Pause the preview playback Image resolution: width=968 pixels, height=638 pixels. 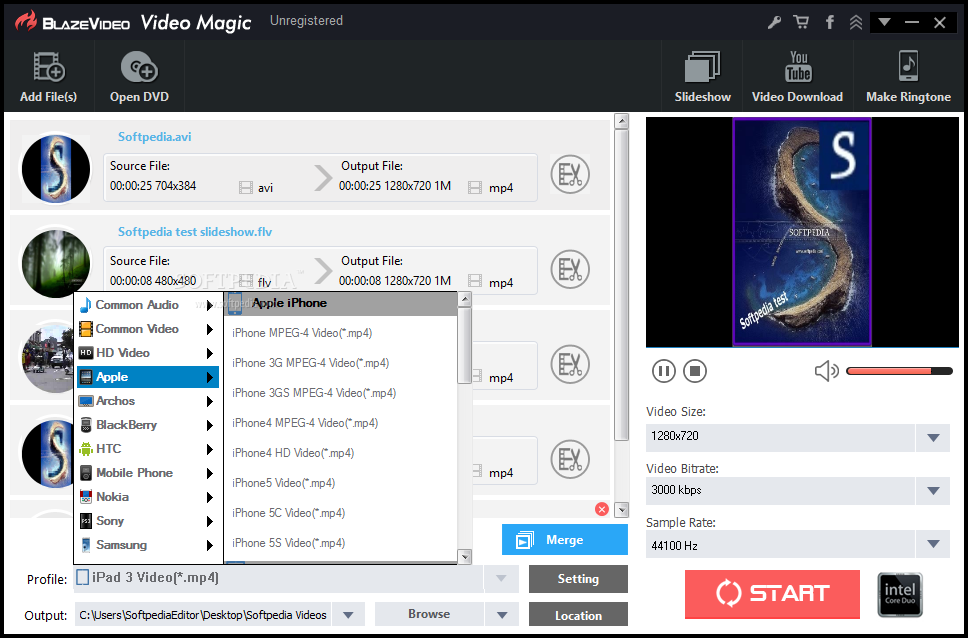[x=664, y=371]
